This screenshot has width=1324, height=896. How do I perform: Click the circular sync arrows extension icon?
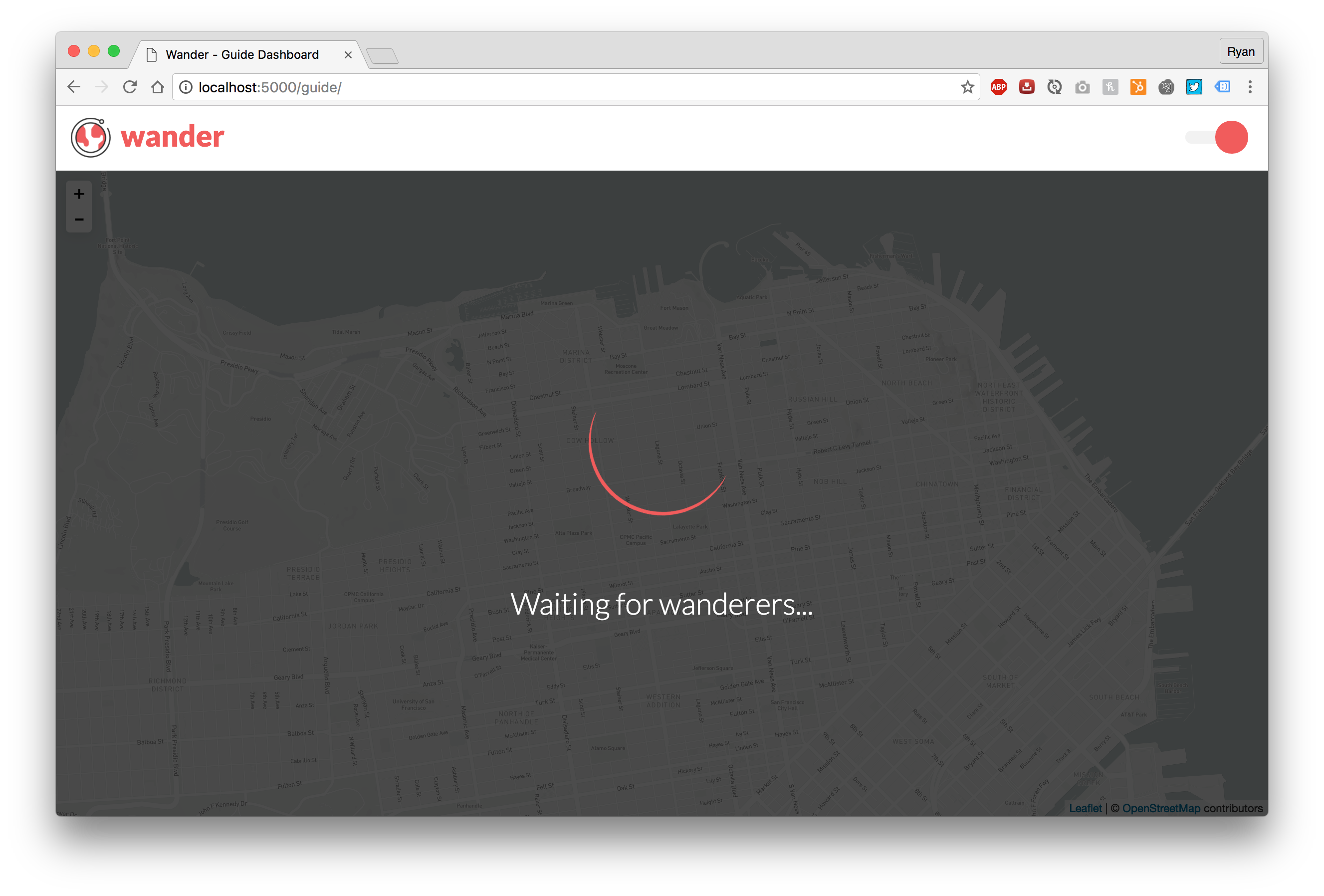point(1055,87)
